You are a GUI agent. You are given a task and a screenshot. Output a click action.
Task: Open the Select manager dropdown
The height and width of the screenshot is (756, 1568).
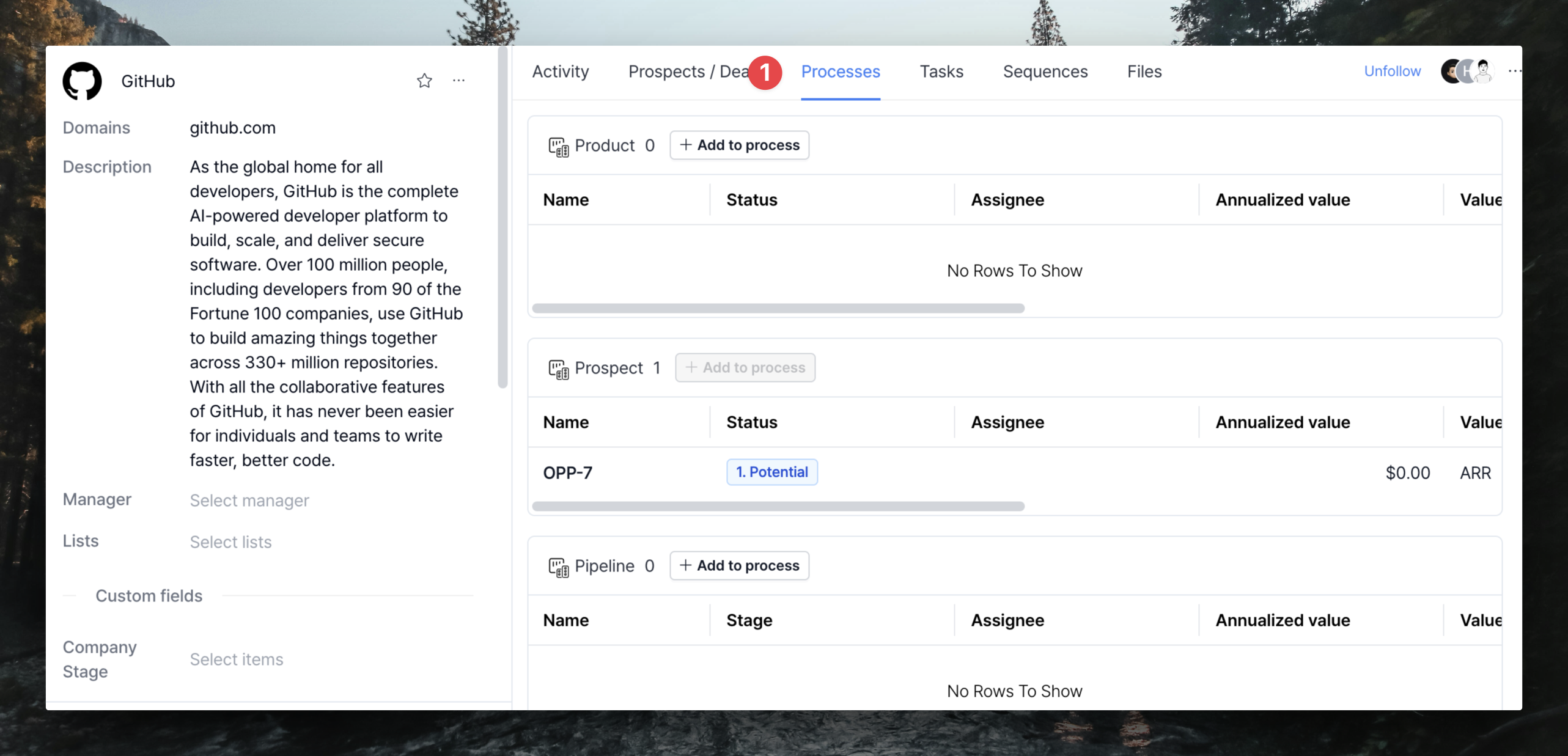[249, 501]
